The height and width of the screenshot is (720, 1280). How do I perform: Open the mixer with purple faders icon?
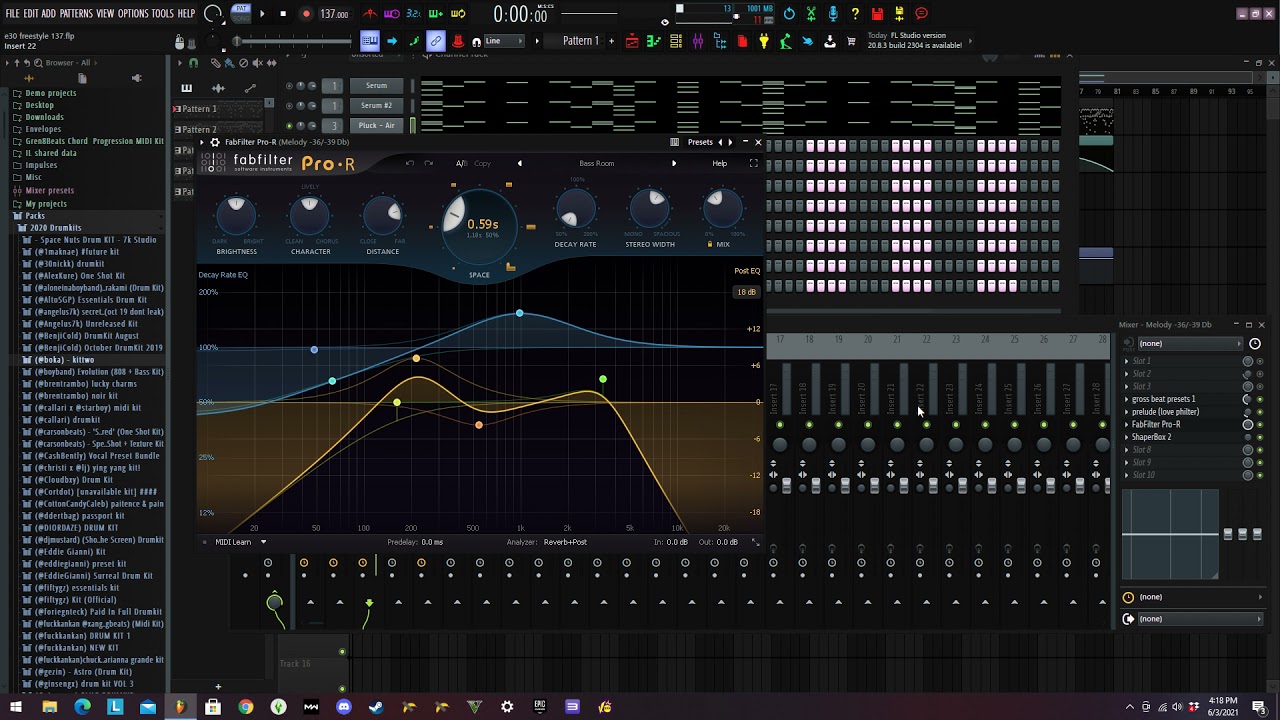pyautogui.click(x=697, y=41)
